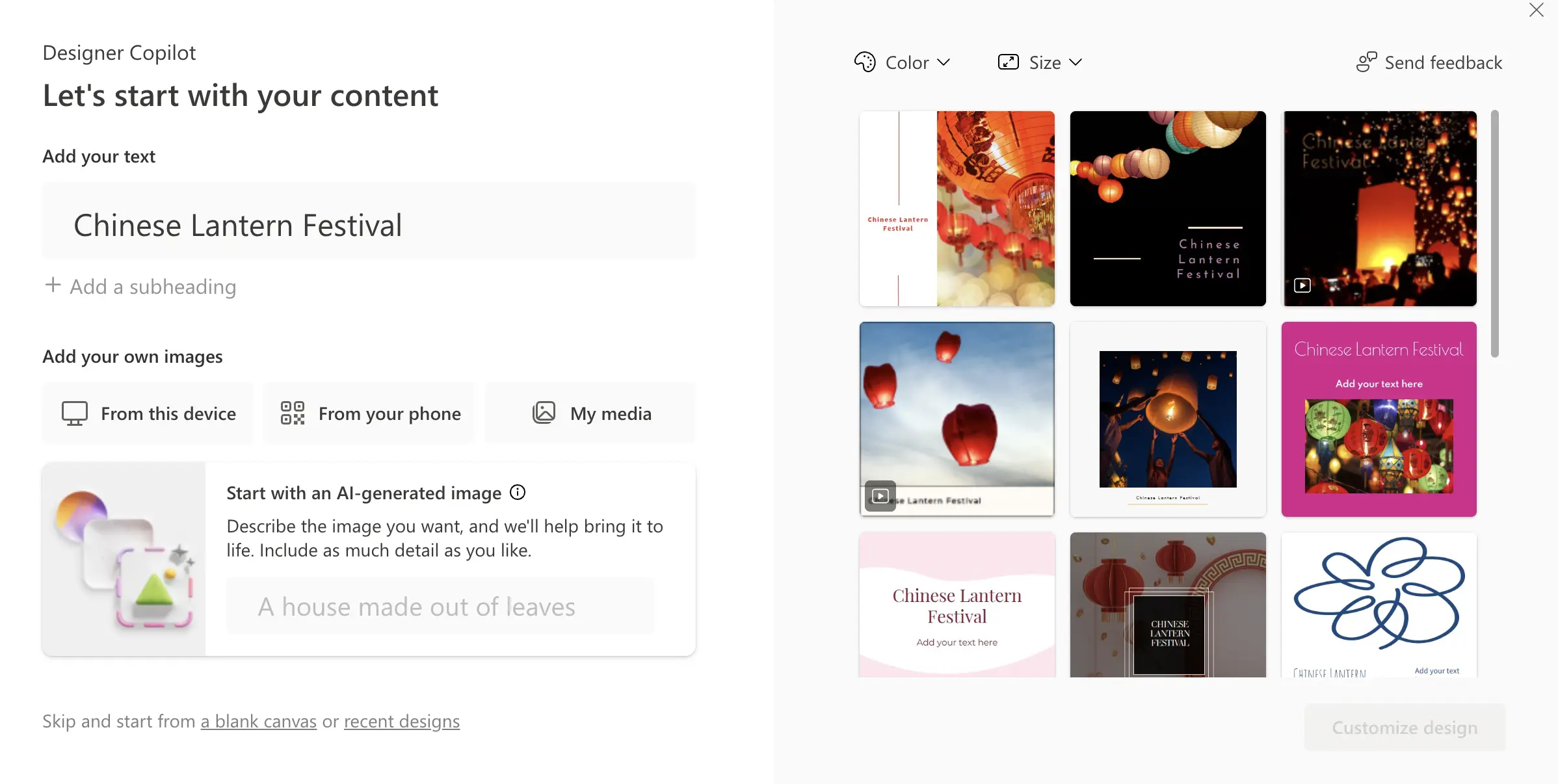Click the info icon beside AI-generated image
The width and height of the screenshot is (1558, 784).
click(x=518, y=493)
